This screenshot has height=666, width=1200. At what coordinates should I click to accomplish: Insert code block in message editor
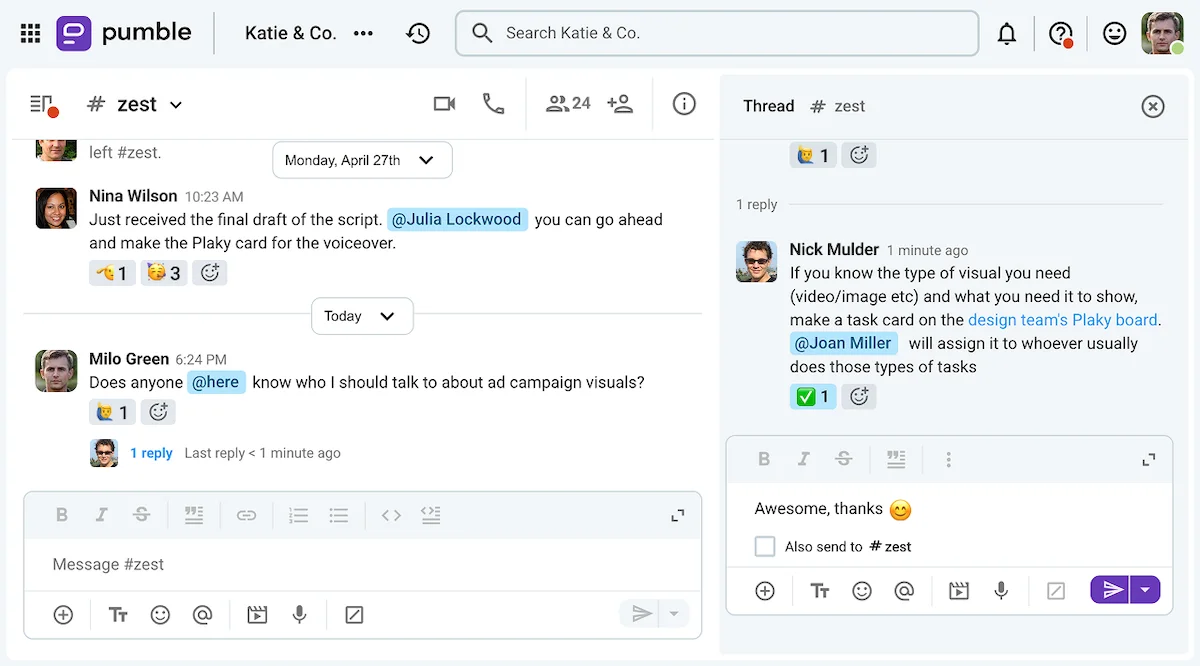[431, 515]
